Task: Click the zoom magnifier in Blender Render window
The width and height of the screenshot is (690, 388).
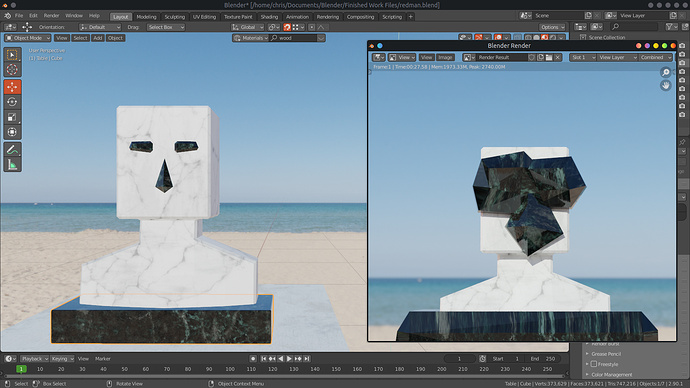Action: (x=665, y=72)
